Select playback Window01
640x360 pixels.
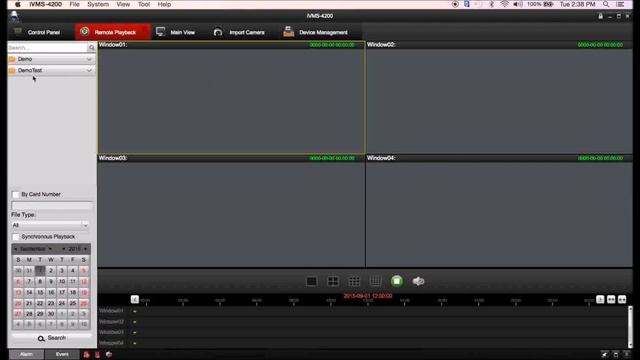point(231,98)
